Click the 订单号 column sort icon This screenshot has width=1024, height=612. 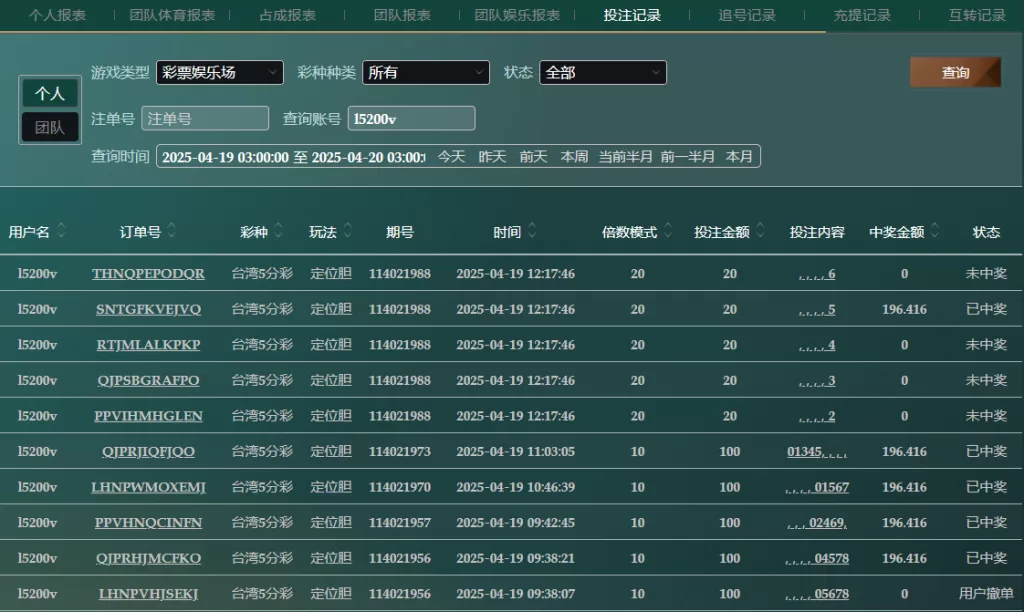click(x=172, y=231)
